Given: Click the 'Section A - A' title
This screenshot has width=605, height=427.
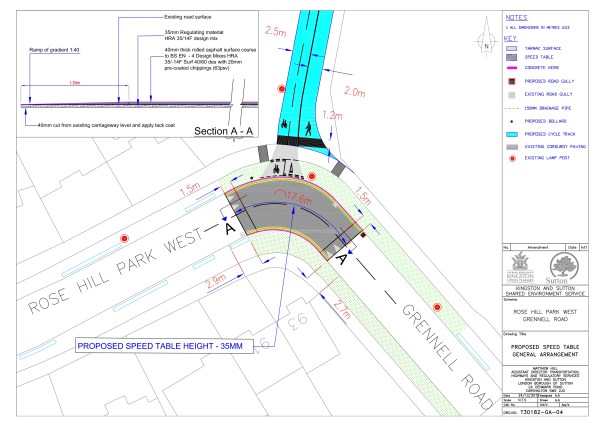Looking at the screenshot, I should pyautogui.click(x=223, y=131).
